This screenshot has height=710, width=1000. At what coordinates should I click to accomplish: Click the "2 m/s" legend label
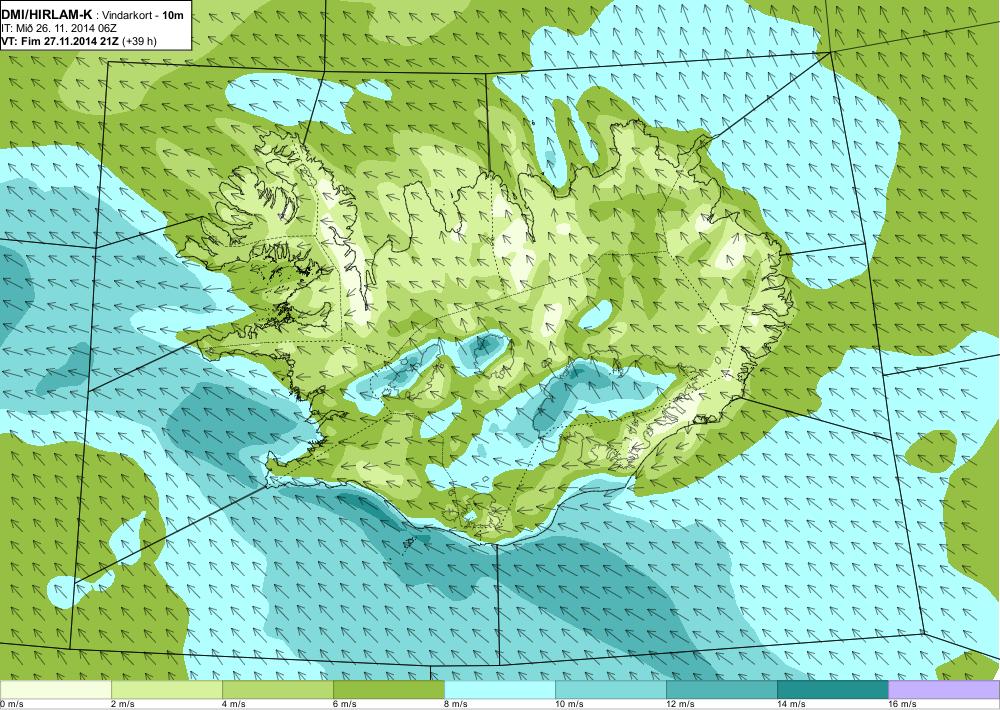coord(123,704)
